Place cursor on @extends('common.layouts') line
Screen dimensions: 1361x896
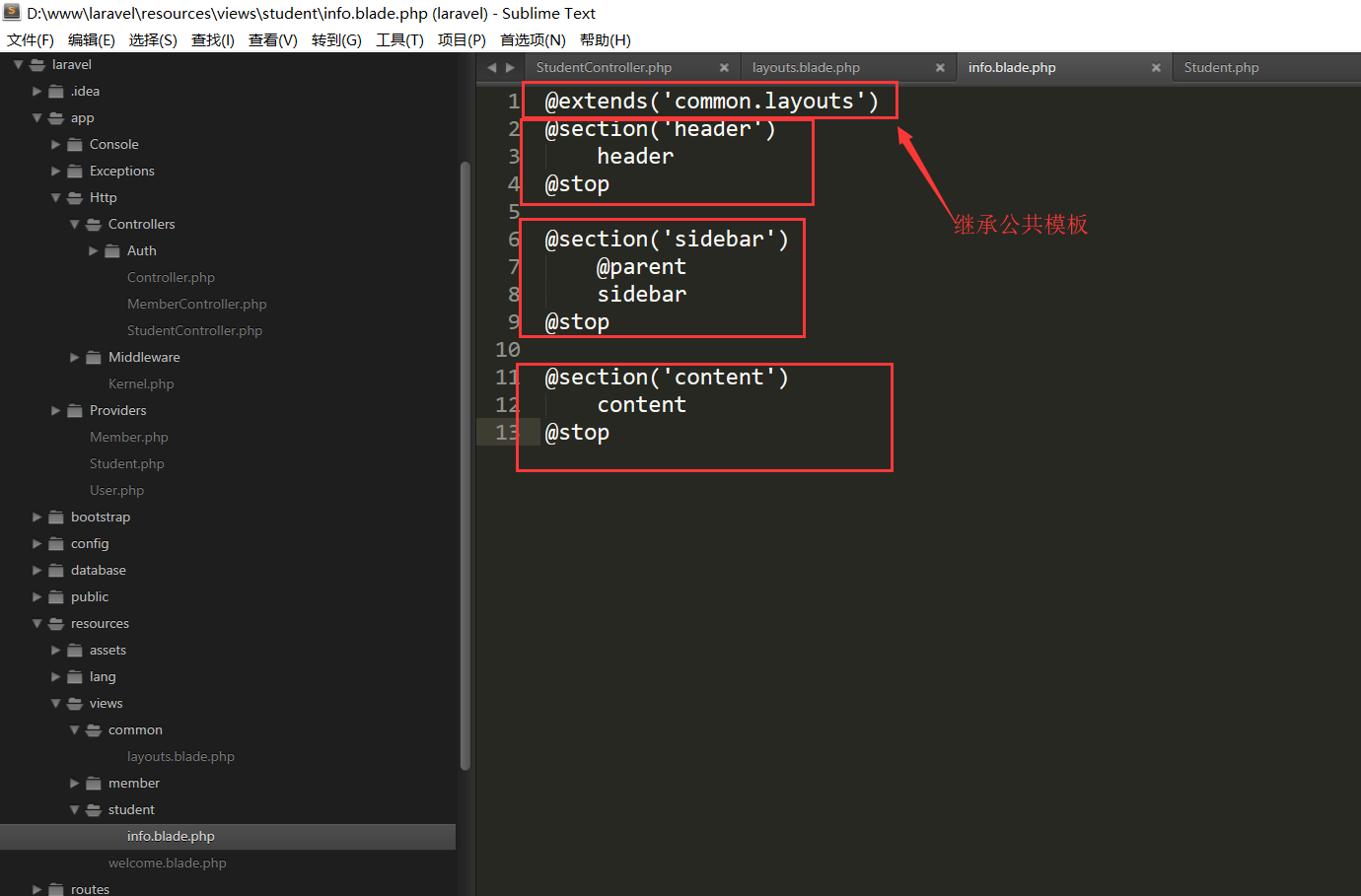(711, 102)
